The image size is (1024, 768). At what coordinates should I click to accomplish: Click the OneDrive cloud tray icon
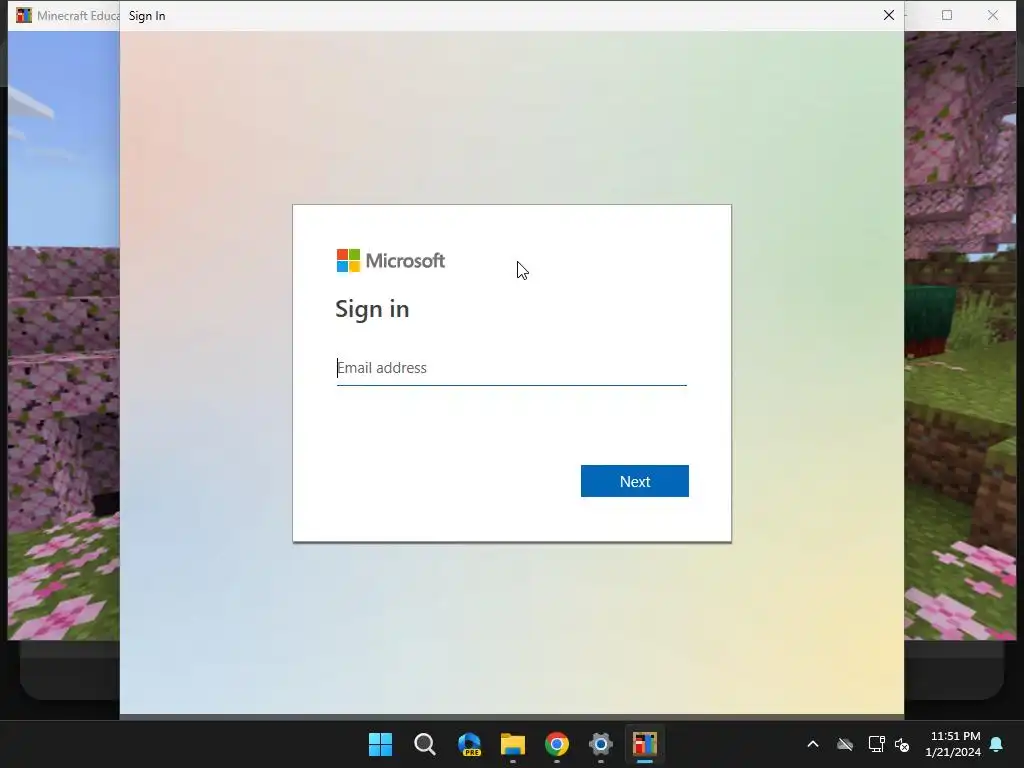coord(845,744)
